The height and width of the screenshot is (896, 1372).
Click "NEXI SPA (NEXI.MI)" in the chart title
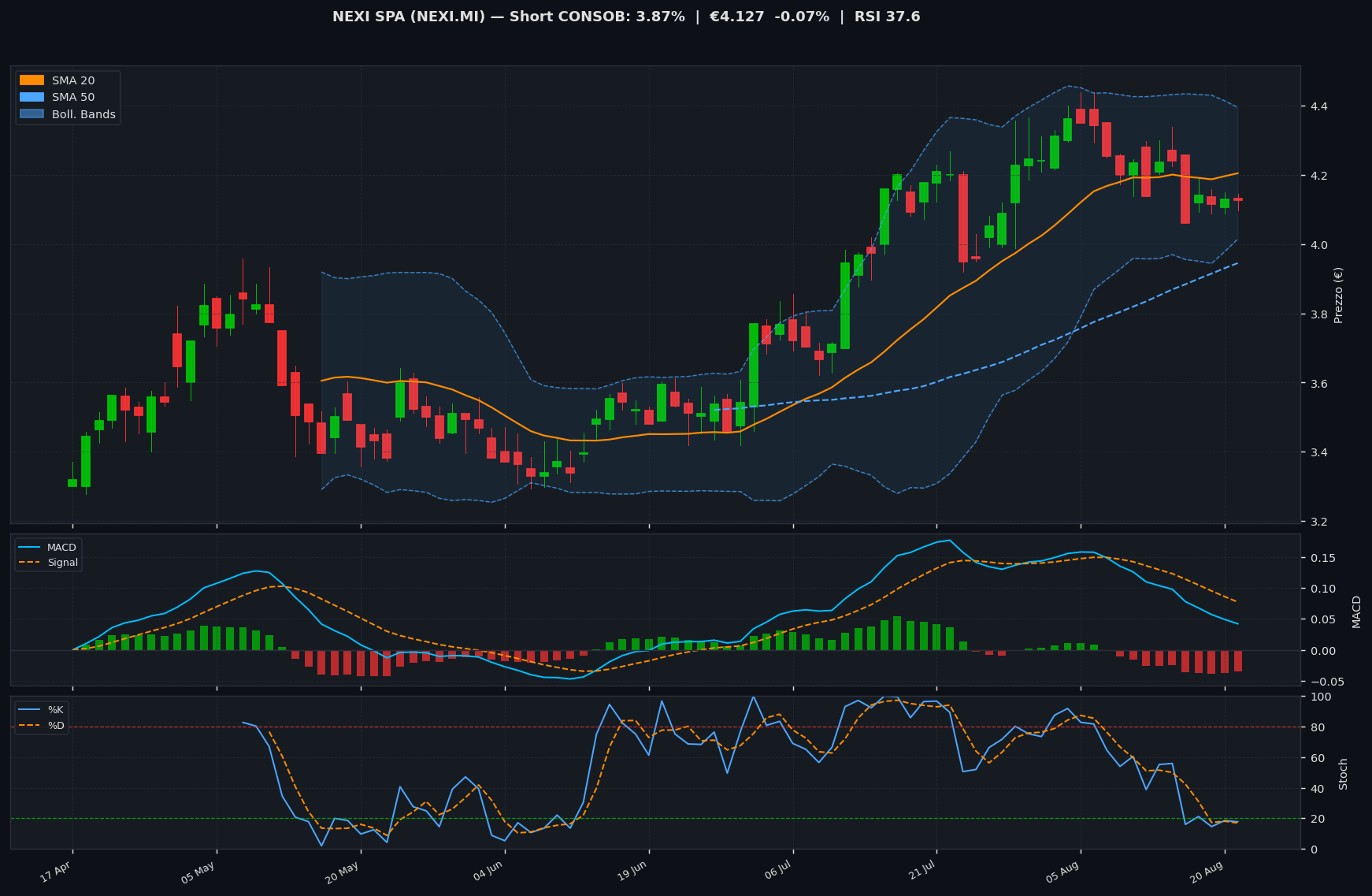tap(409, 17)
